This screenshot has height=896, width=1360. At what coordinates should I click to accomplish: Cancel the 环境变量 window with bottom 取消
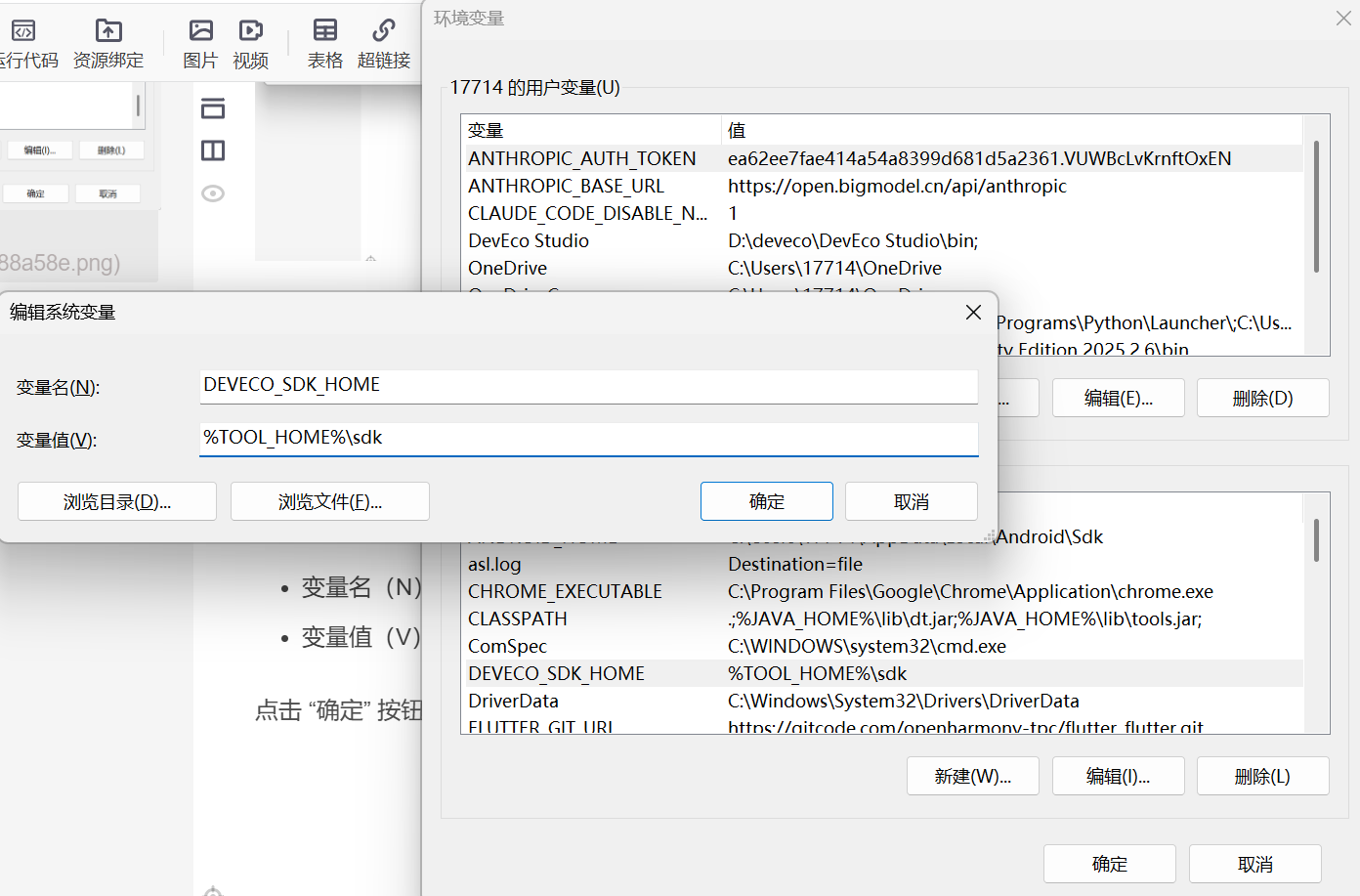click(1255, 864)
